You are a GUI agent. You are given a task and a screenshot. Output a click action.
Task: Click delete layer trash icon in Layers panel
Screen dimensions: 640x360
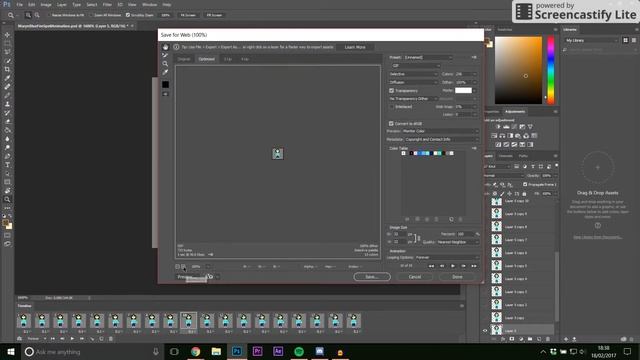coord(548,339)
